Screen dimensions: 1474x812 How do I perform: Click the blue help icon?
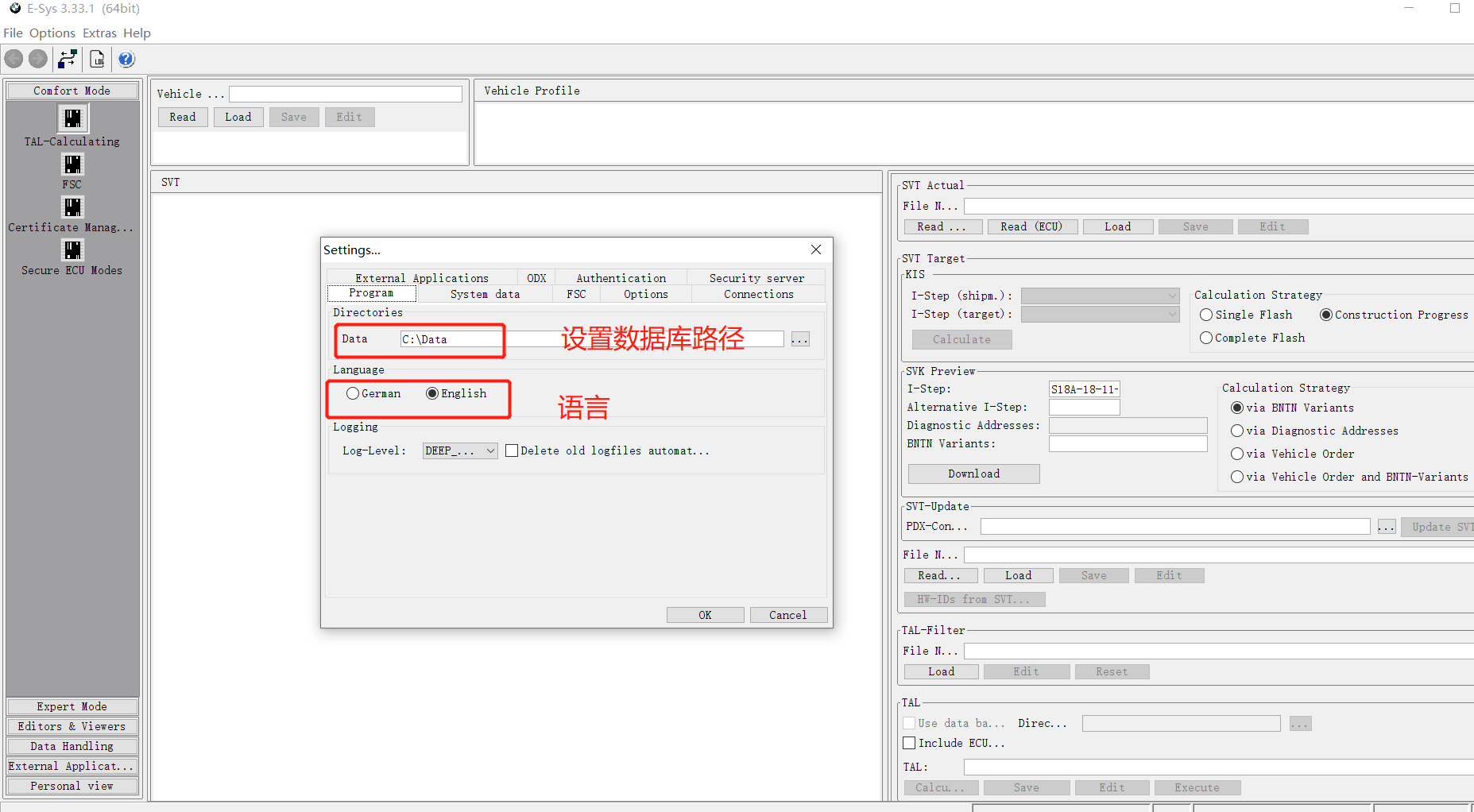click(126, 59)
